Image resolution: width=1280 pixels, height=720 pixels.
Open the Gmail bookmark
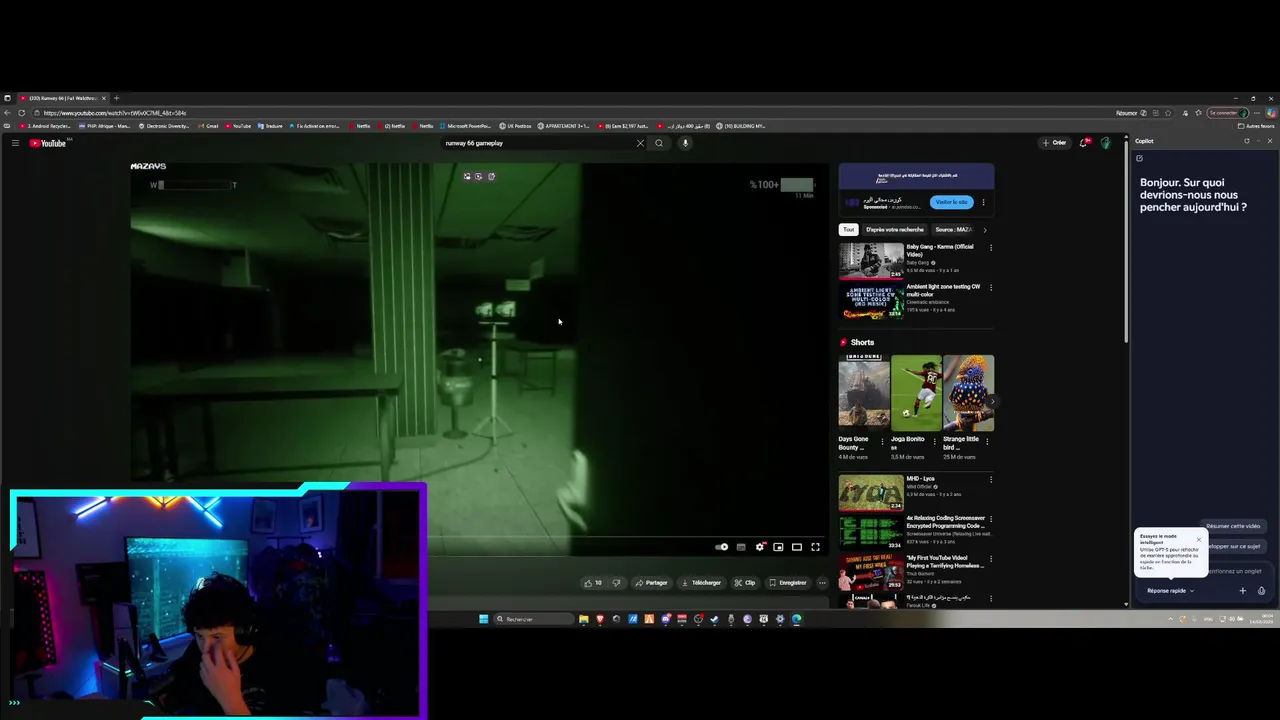[209, 126]
